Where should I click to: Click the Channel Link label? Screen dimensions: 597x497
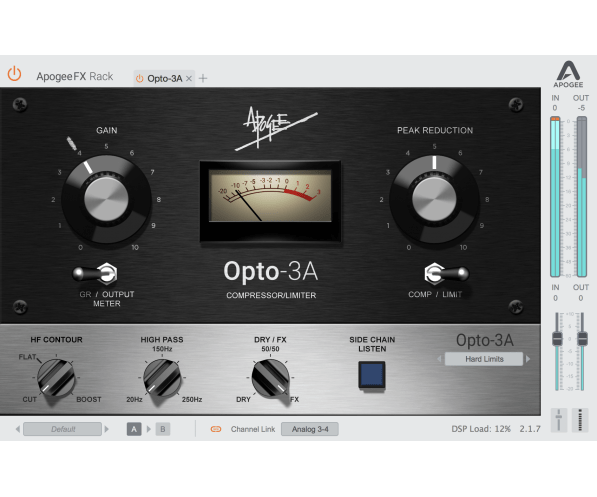point(253,429)
